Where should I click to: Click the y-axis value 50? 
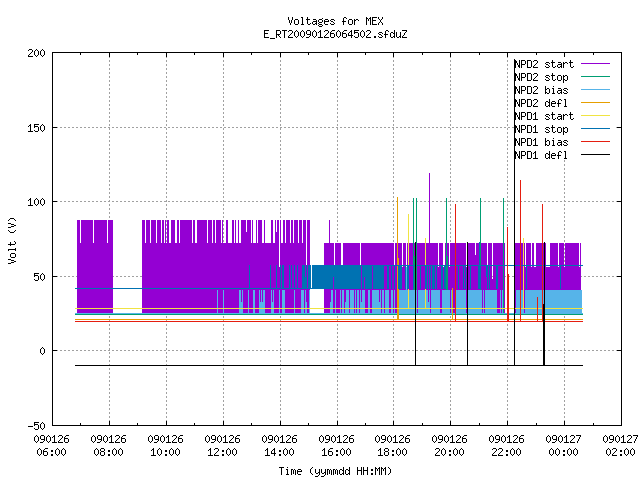39,277
